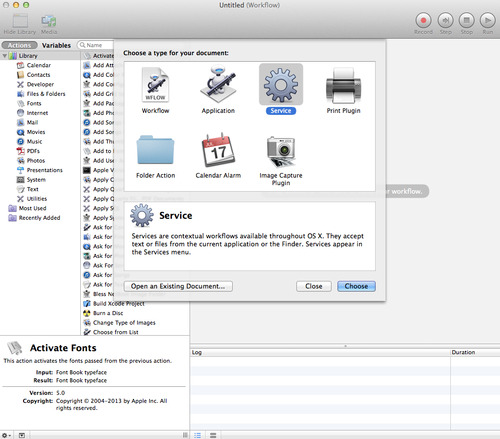Select the Print Plugin printer icon
Viewport: 500px width, 439px height.
tap(343, 85)
